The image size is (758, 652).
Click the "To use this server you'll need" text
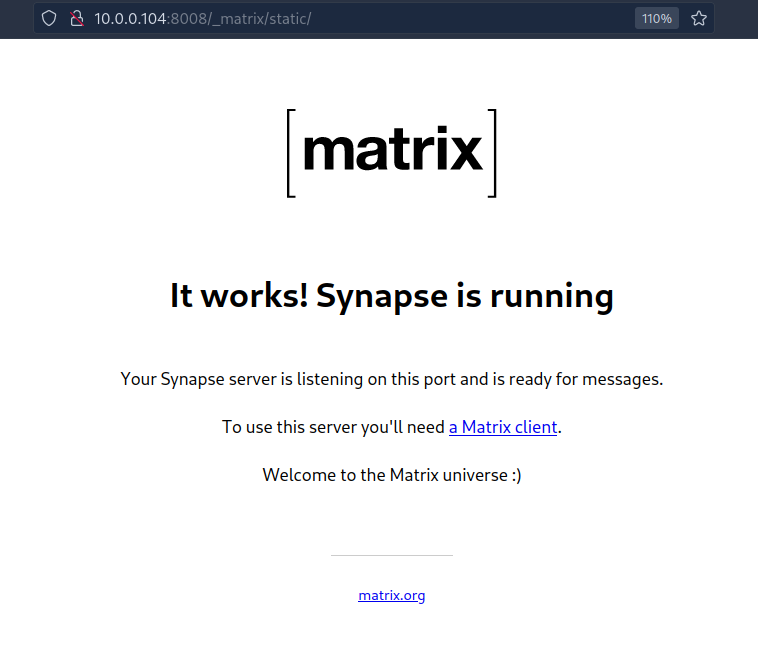pos(333,427)
